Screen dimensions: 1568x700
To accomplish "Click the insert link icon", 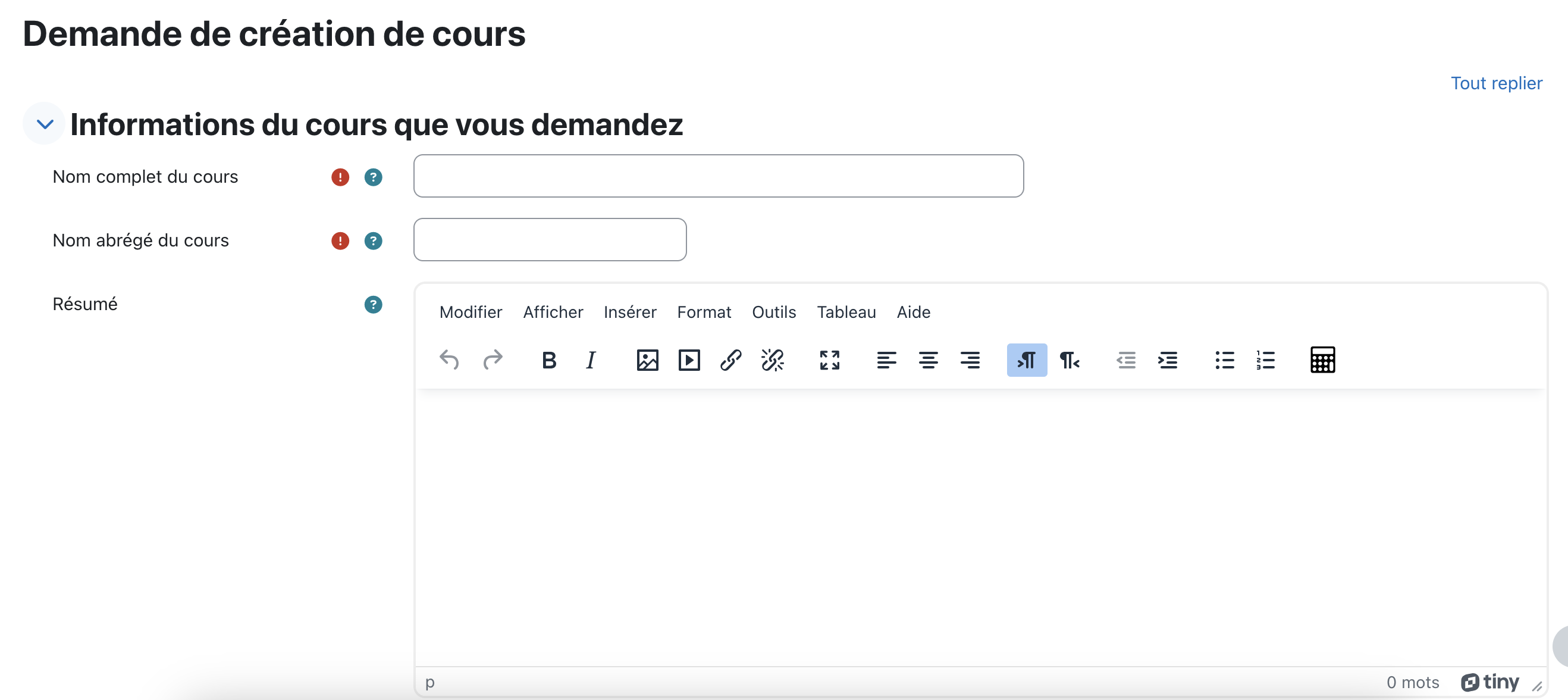I will 730,360.
